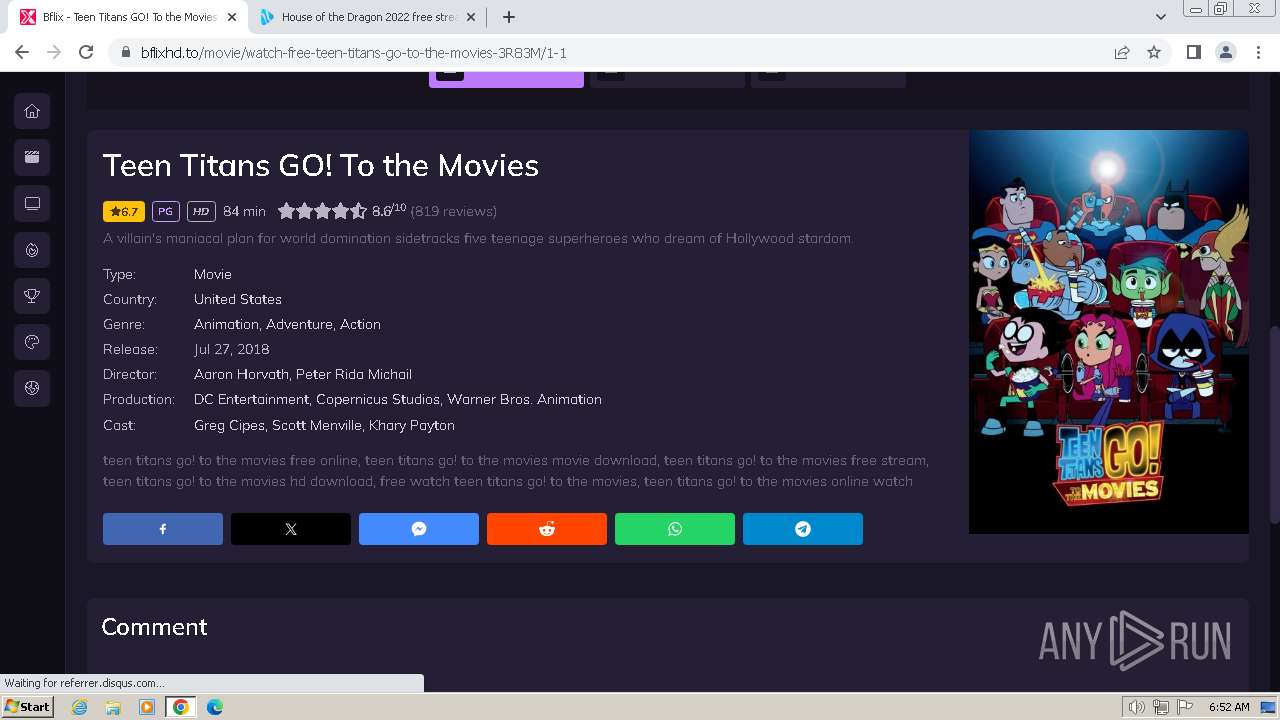Click the yellow 6.7 rating badge
Viewport: 1280px width, 720px height.
point(124,211)
